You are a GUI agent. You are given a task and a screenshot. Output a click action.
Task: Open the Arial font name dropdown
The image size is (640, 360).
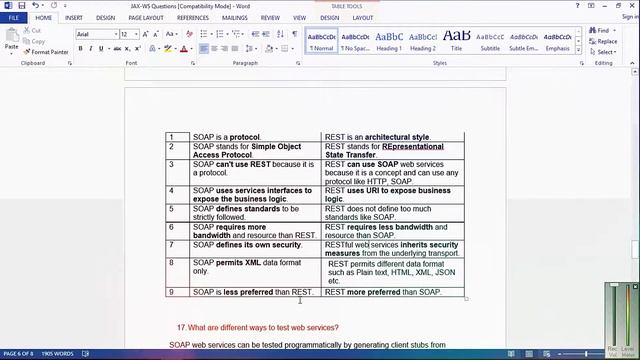click(116, 34)
